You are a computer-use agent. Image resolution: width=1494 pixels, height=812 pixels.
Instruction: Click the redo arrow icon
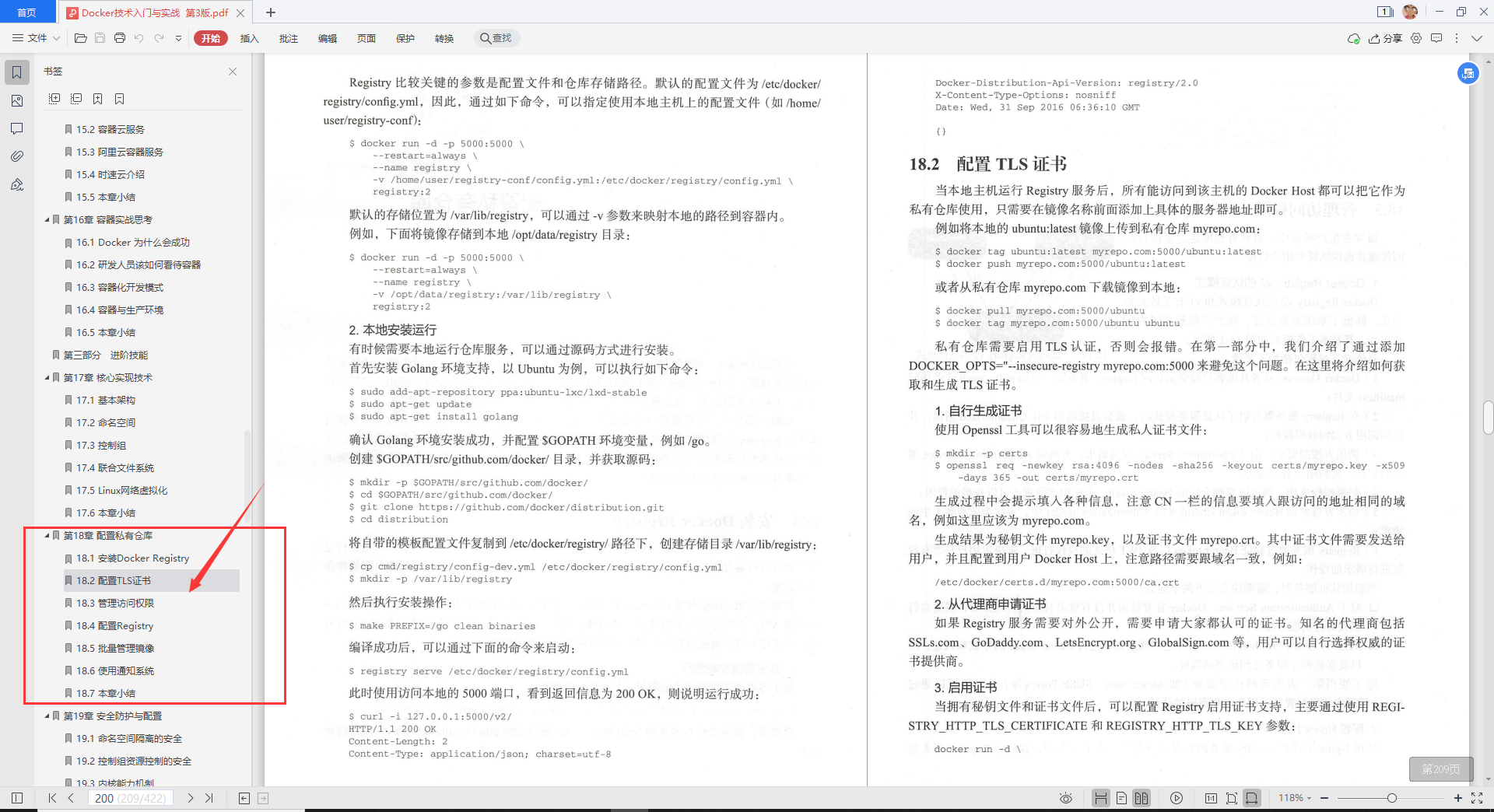pyautogui.click(x=159, y=38)
